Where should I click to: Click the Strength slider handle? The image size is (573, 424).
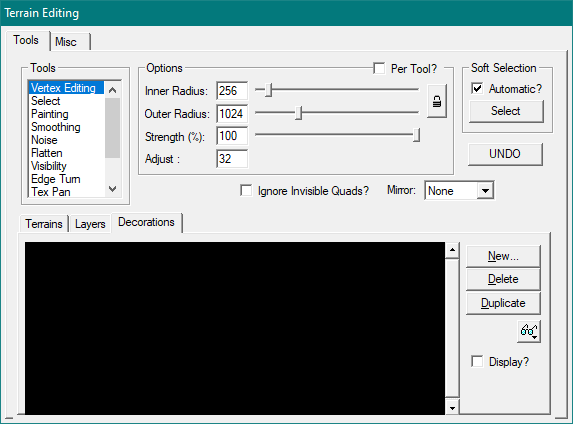coord(416,135)
